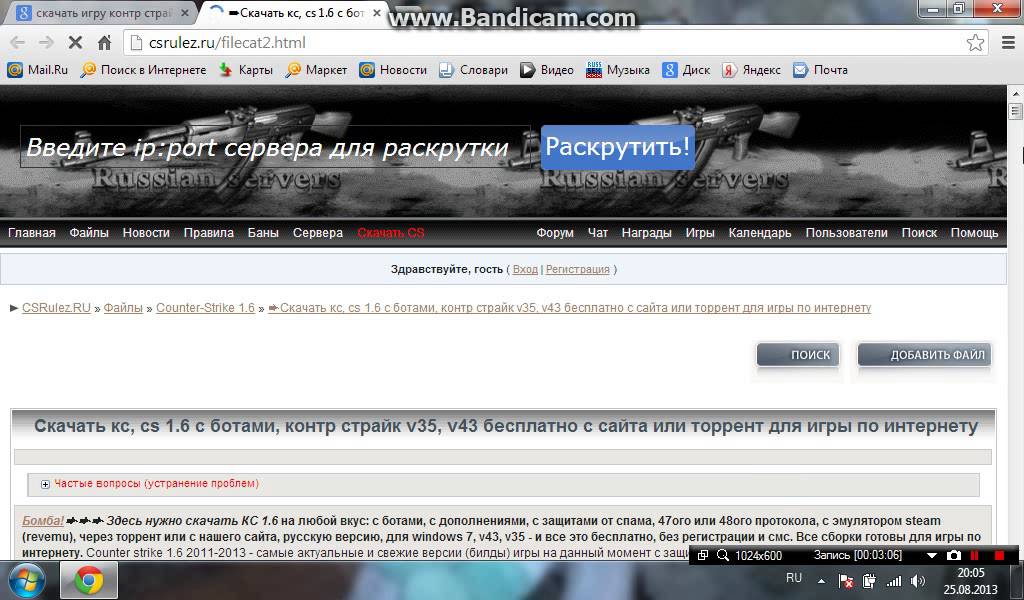
Task: Open Новости in site menu
Action: pyautogui.click(x=146, y=232)
